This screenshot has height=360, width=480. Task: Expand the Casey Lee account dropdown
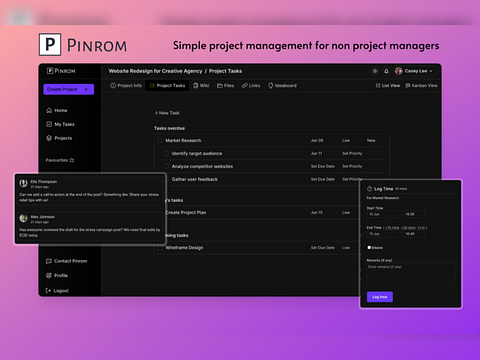click(414, 71)
